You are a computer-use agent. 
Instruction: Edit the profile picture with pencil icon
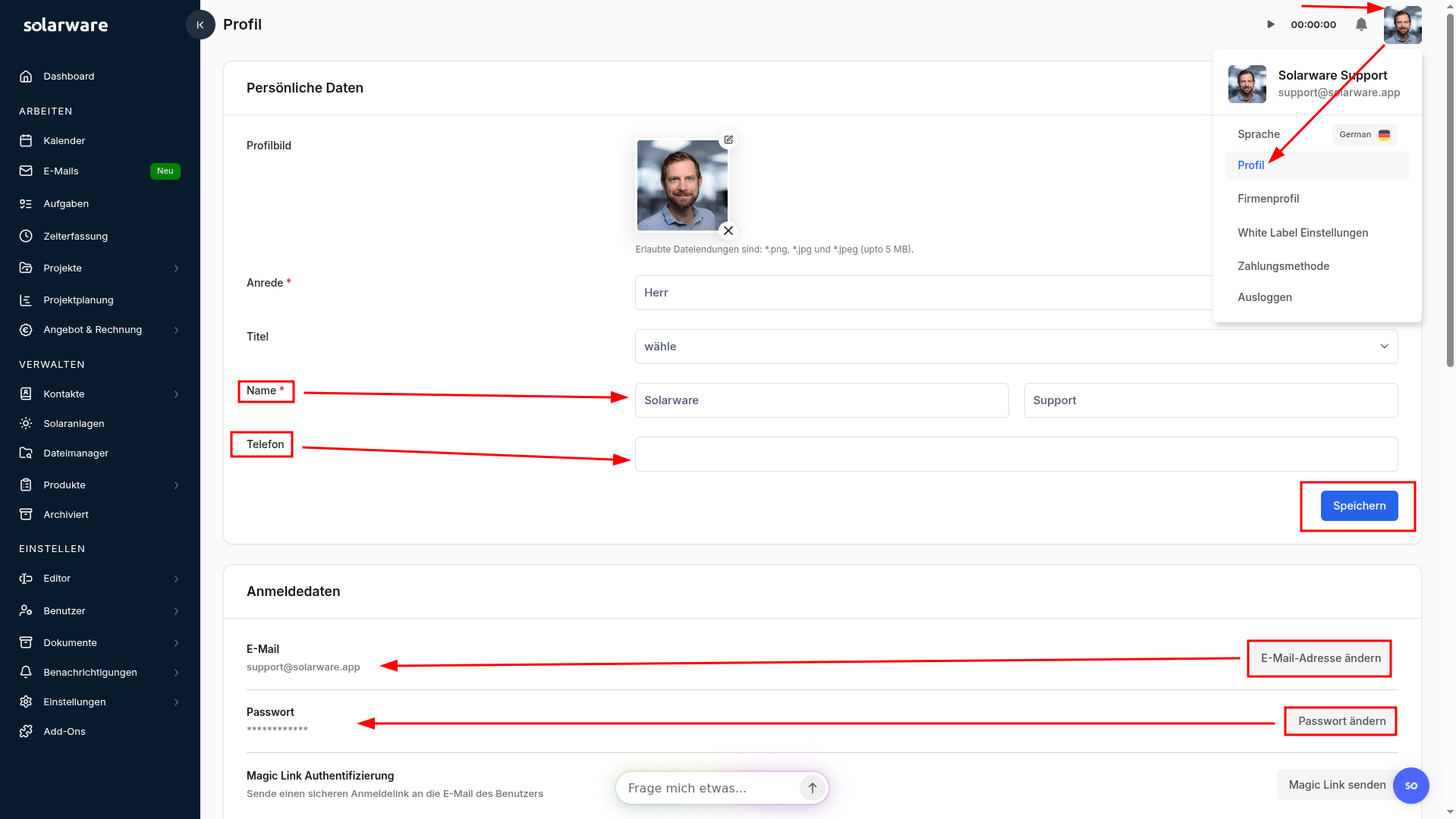(x=728, y=140)
